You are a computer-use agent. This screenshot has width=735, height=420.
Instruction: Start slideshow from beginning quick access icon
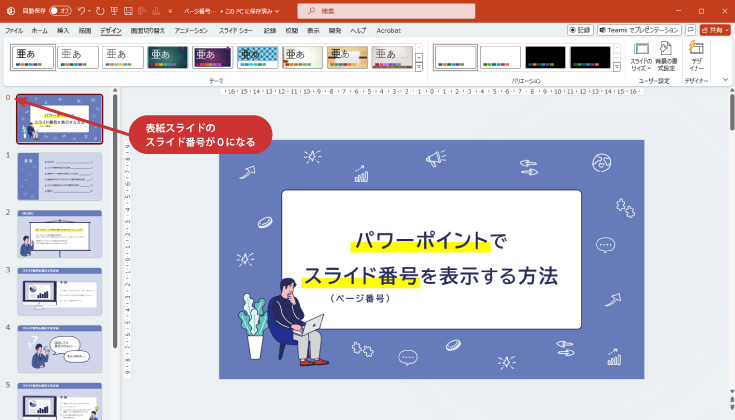(114, 11)
